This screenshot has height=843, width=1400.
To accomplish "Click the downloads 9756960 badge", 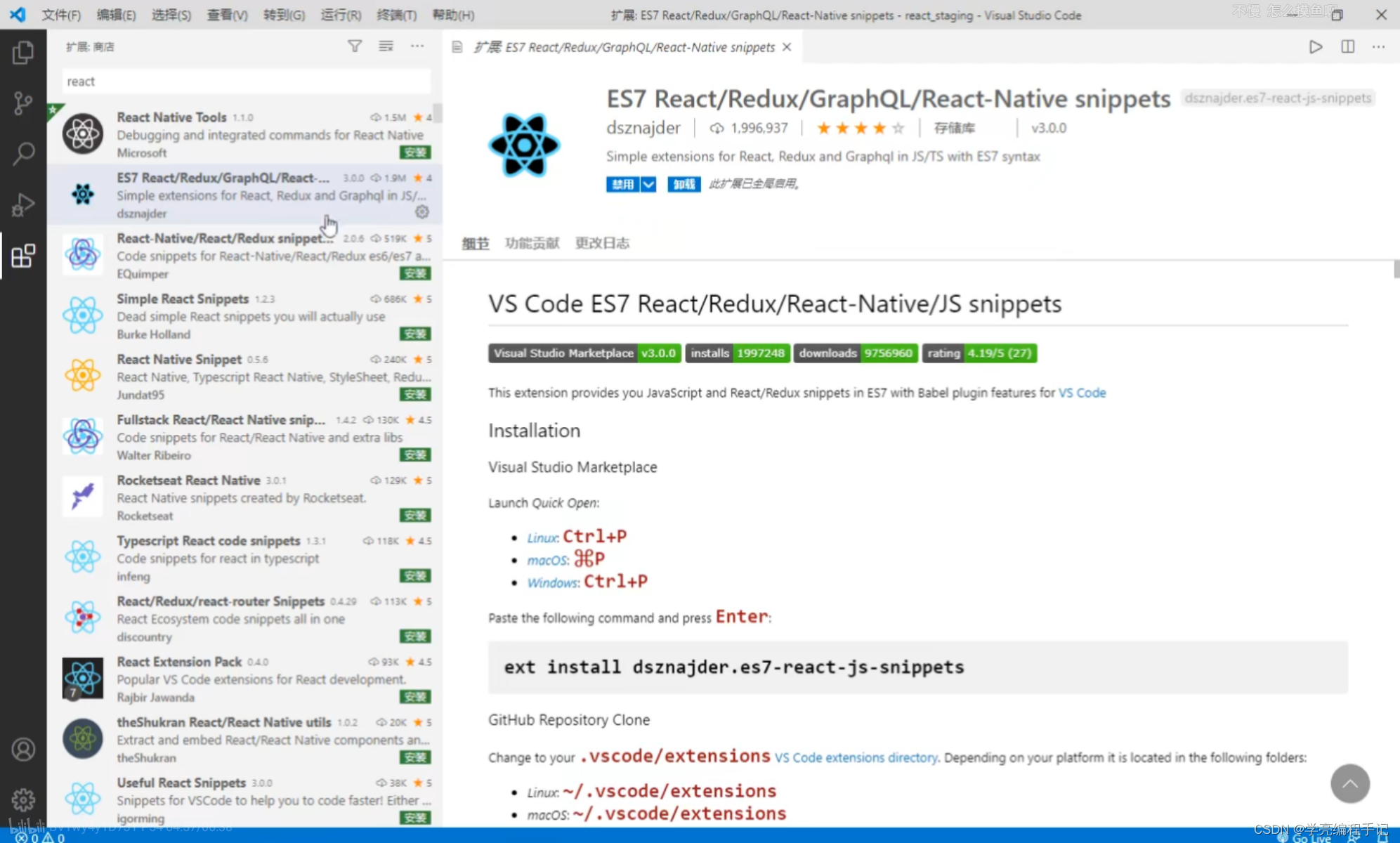I will [x=855, y=353].
